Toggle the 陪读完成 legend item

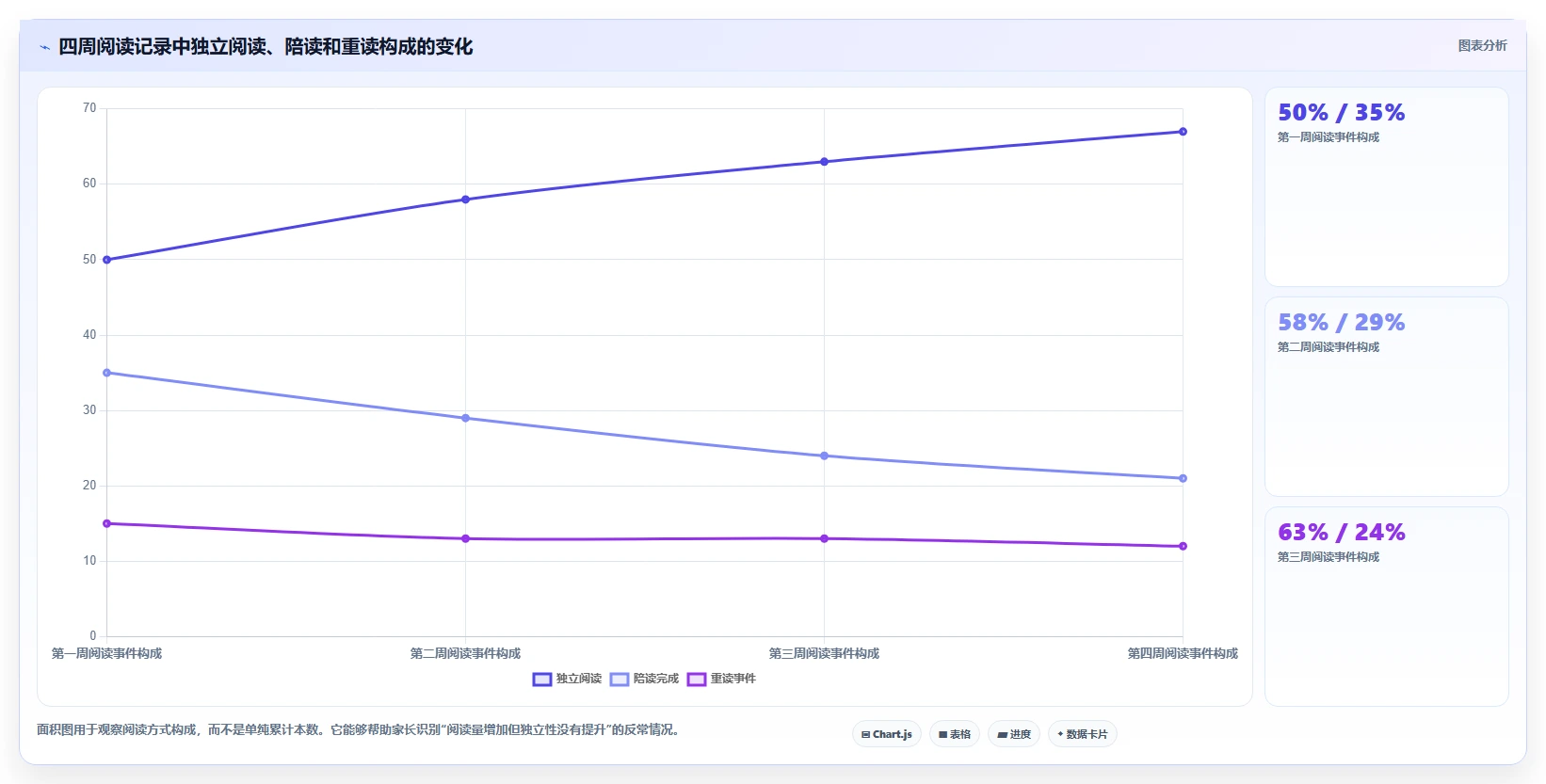click(644, 679)
